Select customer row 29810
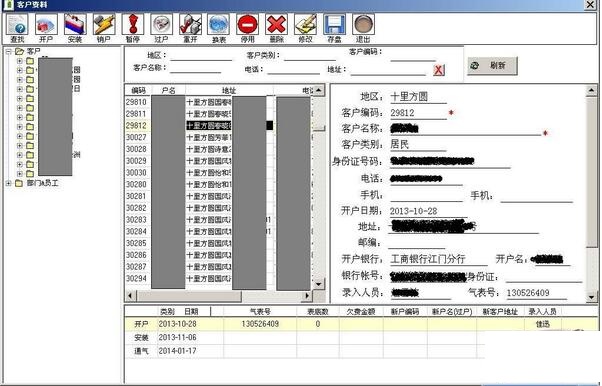The width and height of the screenshot is (602, 386). (218, 102)
